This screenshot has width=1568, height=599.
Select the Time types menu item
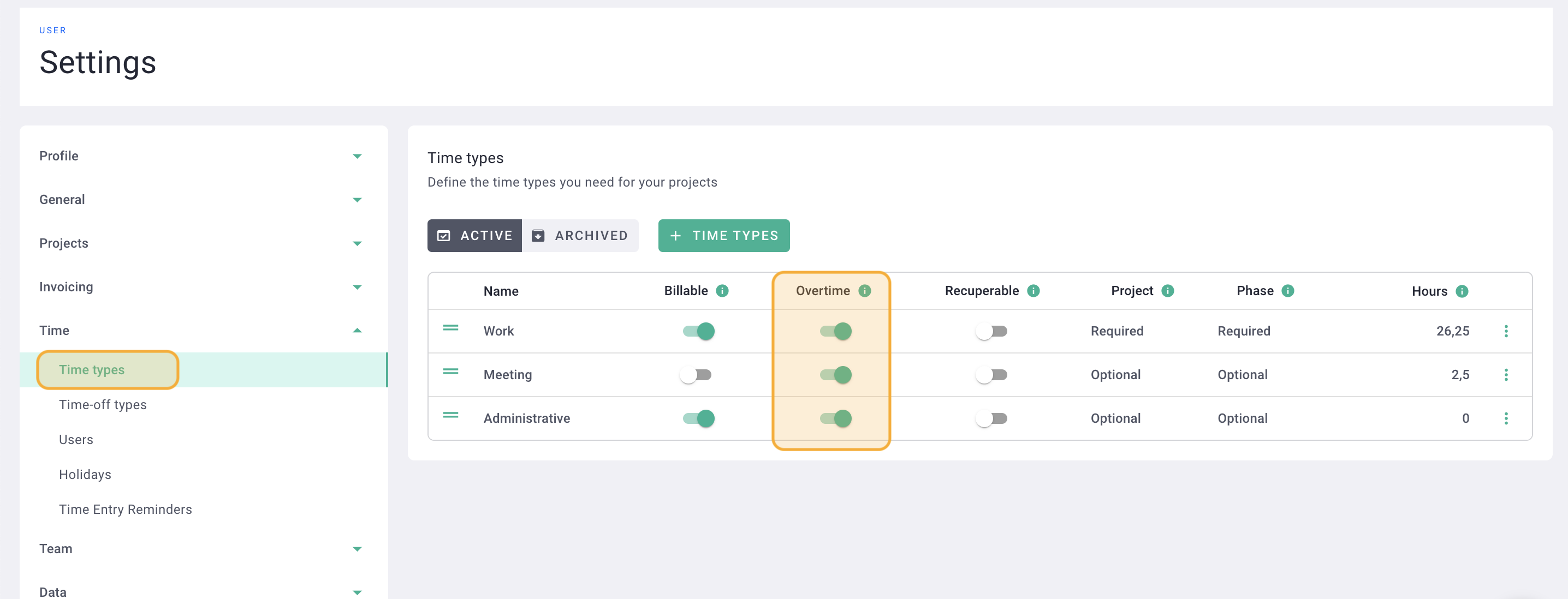[x=91, y=369]
